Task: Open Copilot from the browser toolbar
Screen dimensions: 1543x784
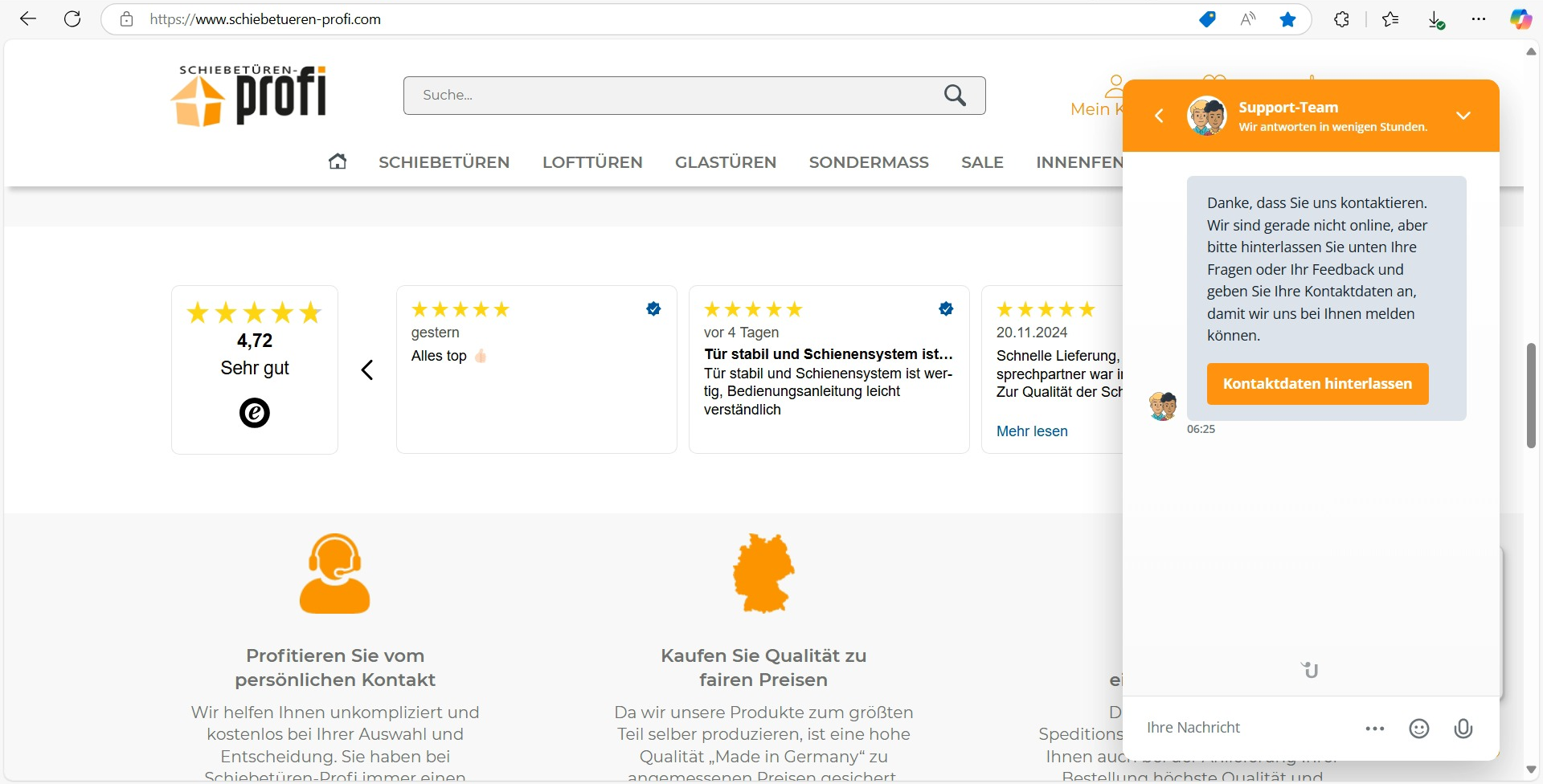Action: click(1521, 18)
